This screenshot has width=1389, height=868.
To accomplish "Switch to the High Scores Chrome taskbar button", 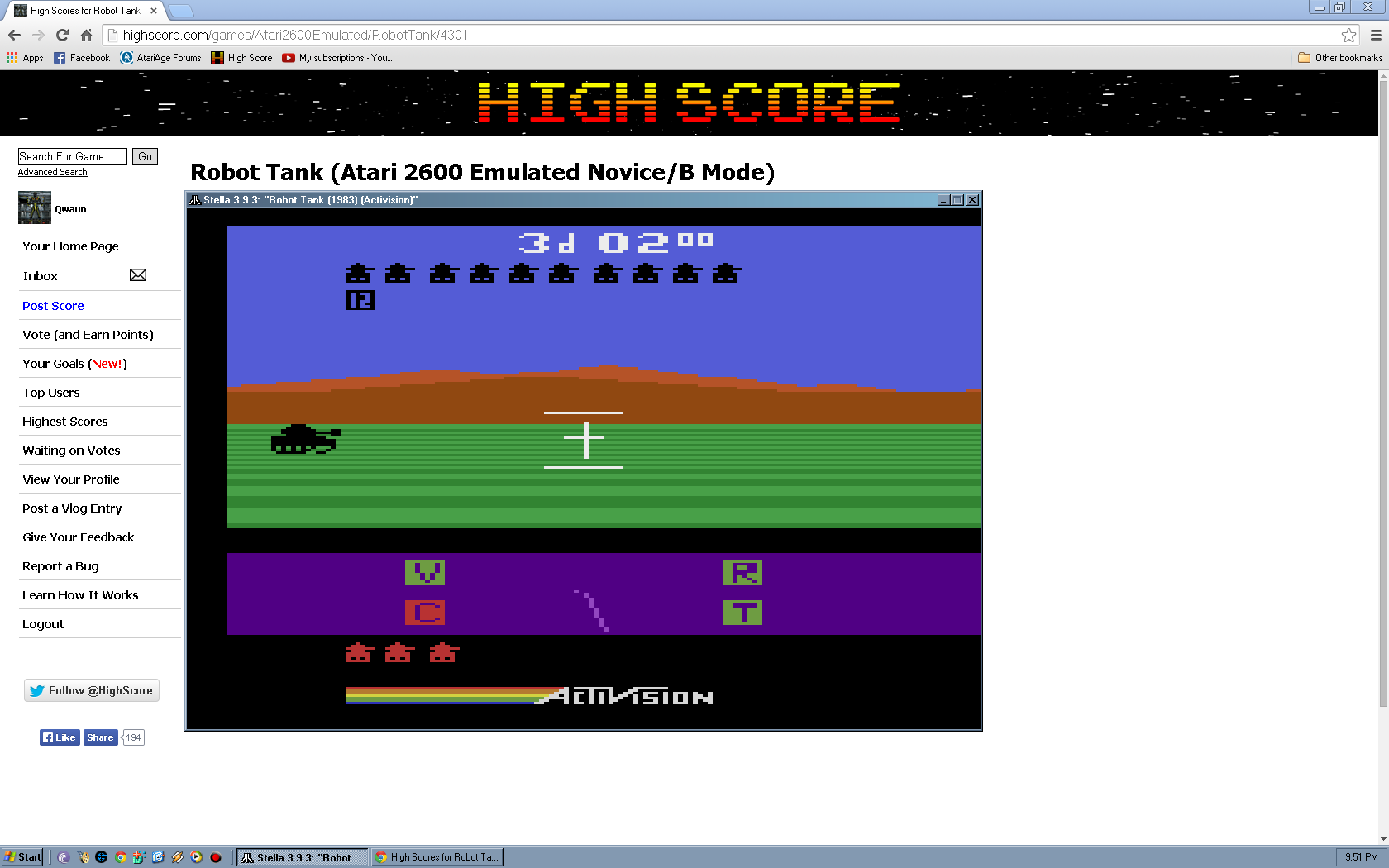I will click(x=437, y=857).
